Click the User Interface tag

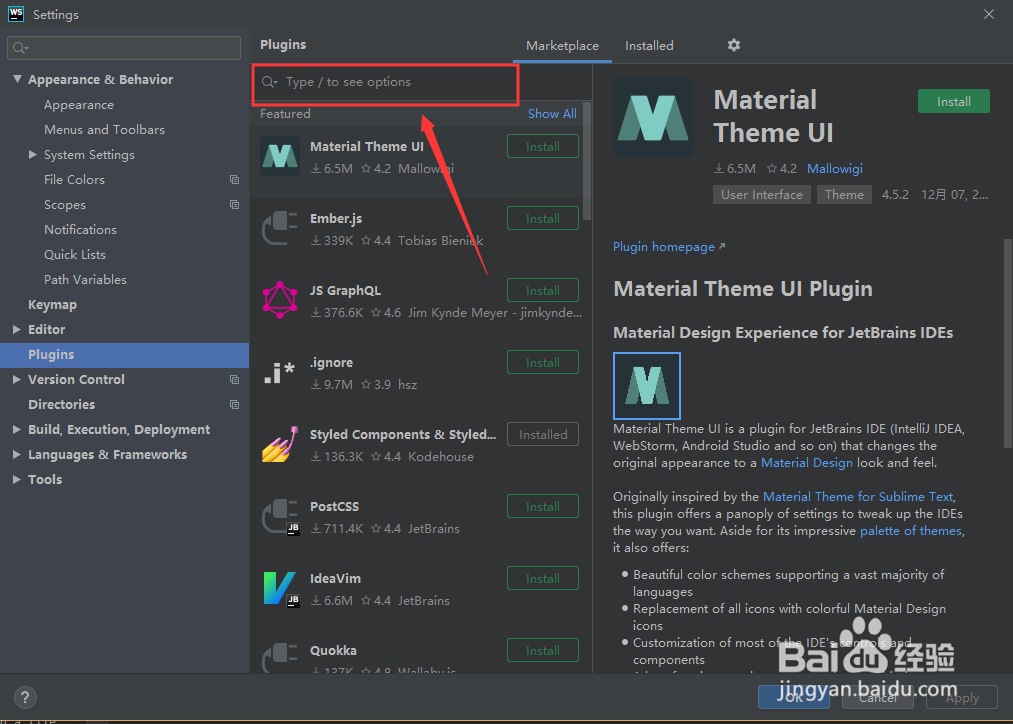pyautogui.click(x=762, y=194)
